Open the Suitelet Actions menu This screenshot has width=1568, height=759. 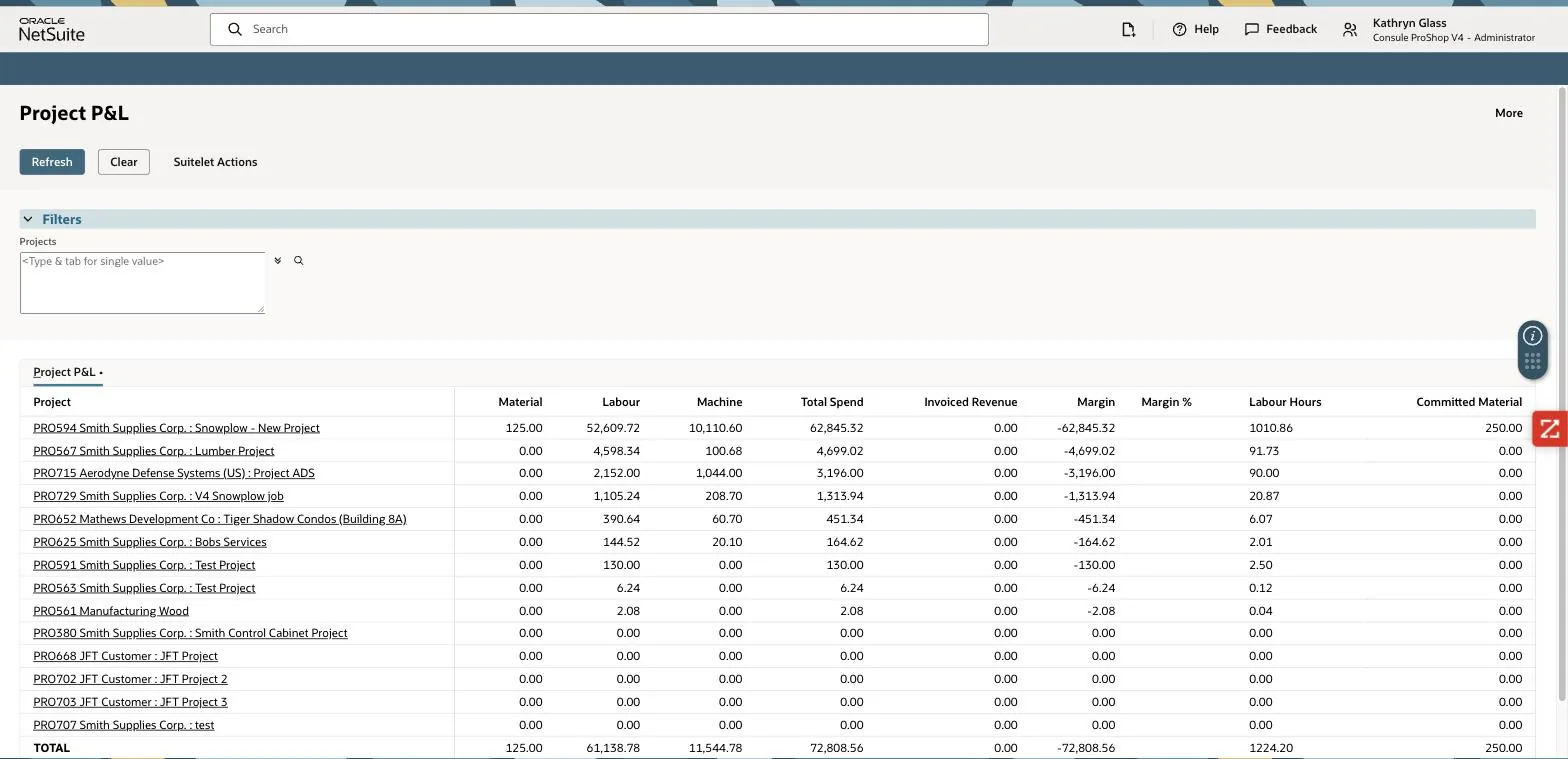click(215, 162)
